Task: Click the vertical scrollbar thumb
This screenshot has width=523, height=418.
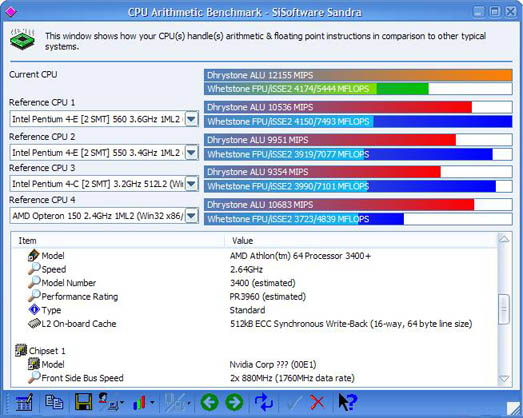Action: (504, 309)
